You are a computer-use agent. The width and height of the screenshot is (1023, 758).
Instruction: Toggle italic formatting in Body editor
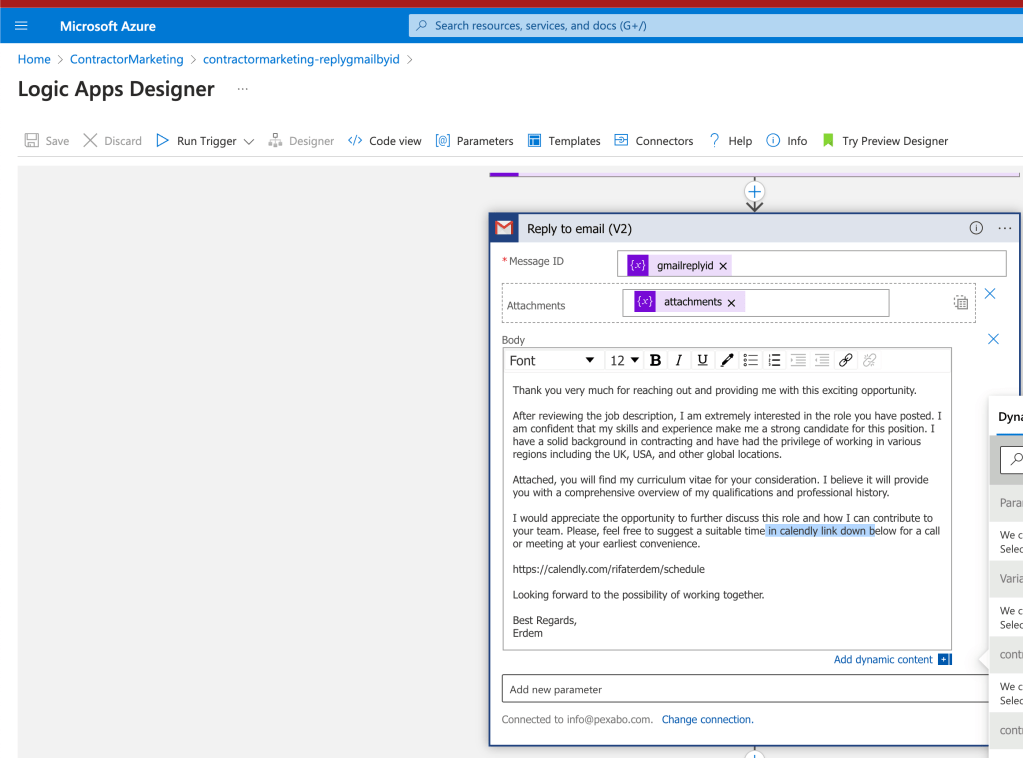tap(679, 360)
